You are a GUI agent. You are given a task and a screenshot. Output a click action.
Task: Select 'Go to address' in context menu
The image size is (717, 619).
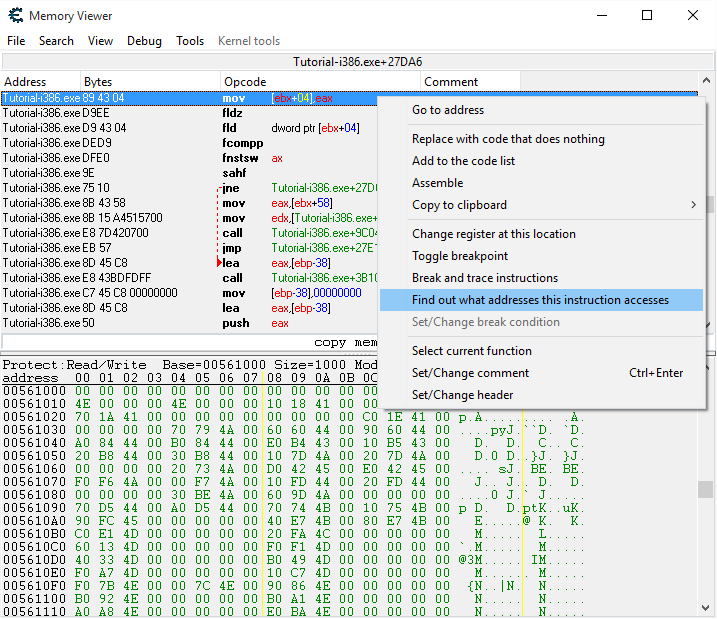point(447,110)
